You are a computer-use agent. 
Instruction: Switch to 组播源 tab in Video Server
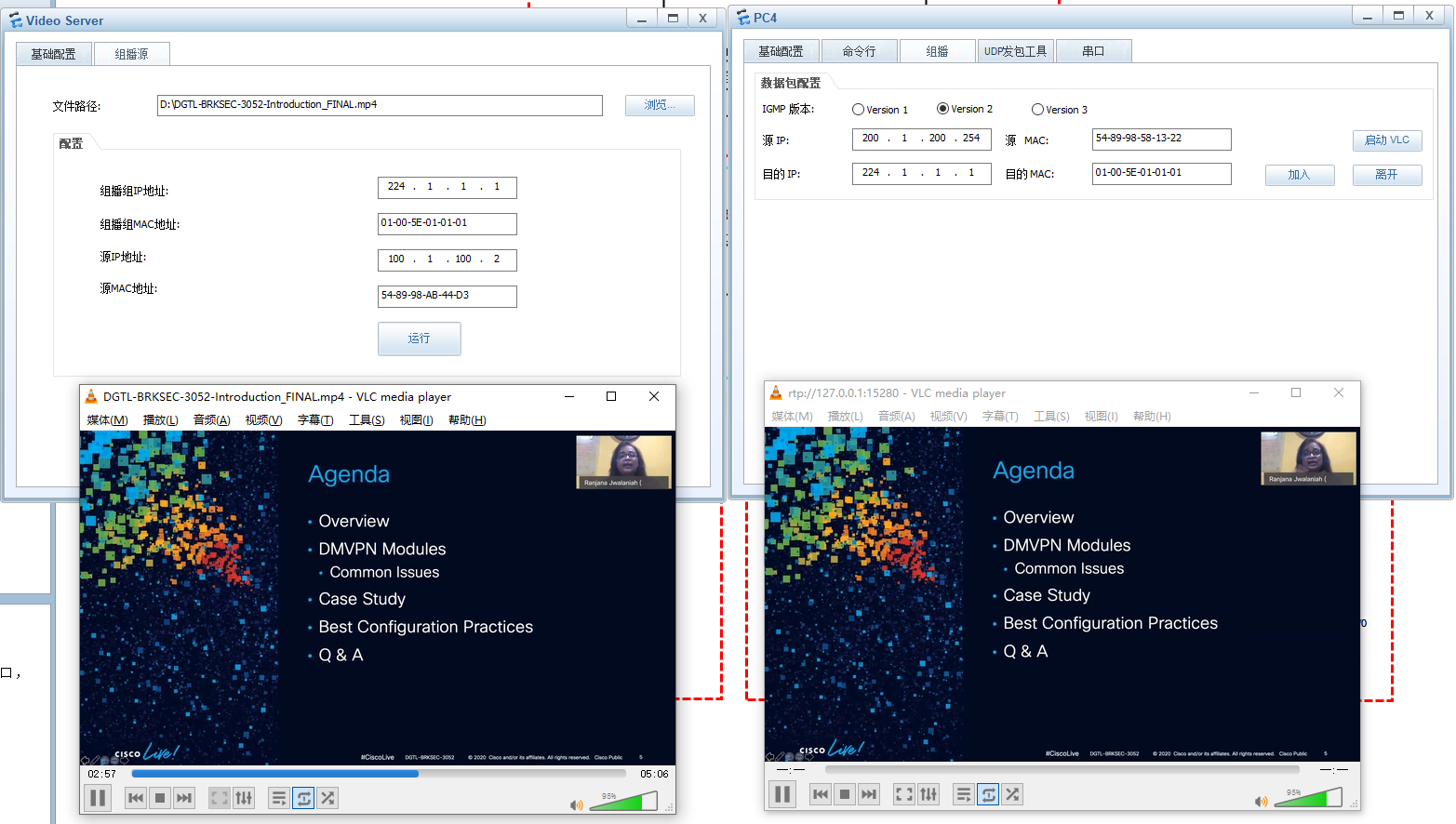pos(131,54)
